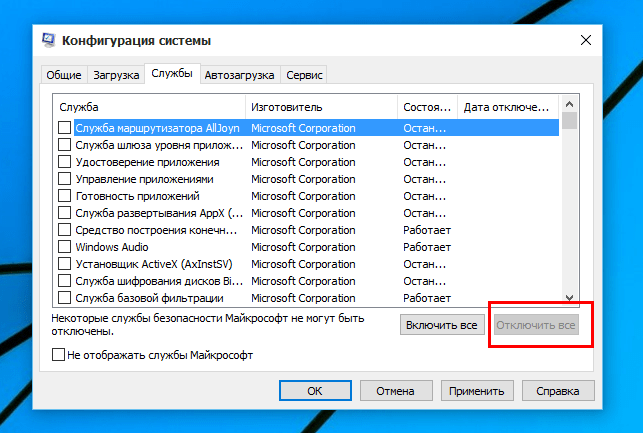Close the Конфигурация системы dialog
The width and height of the screenshot is (643, 433).
click(586, 40)
